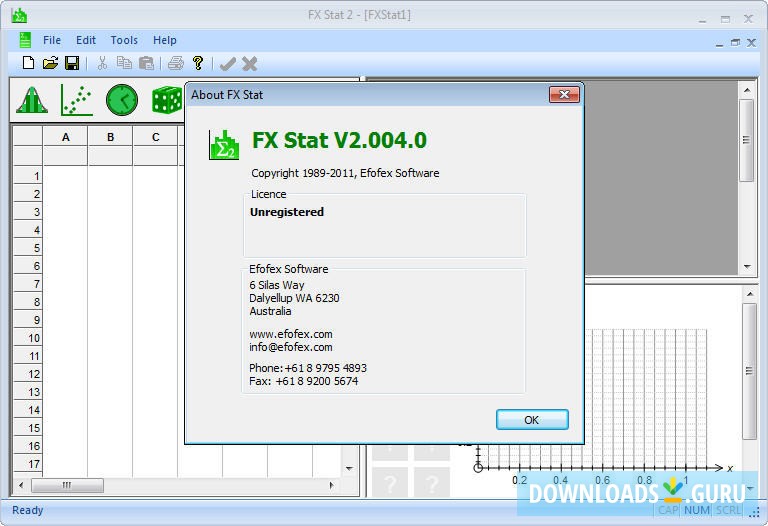Click the Ready status bar text
The width and height of the screenshot is (768, 526).
point(27,510)
